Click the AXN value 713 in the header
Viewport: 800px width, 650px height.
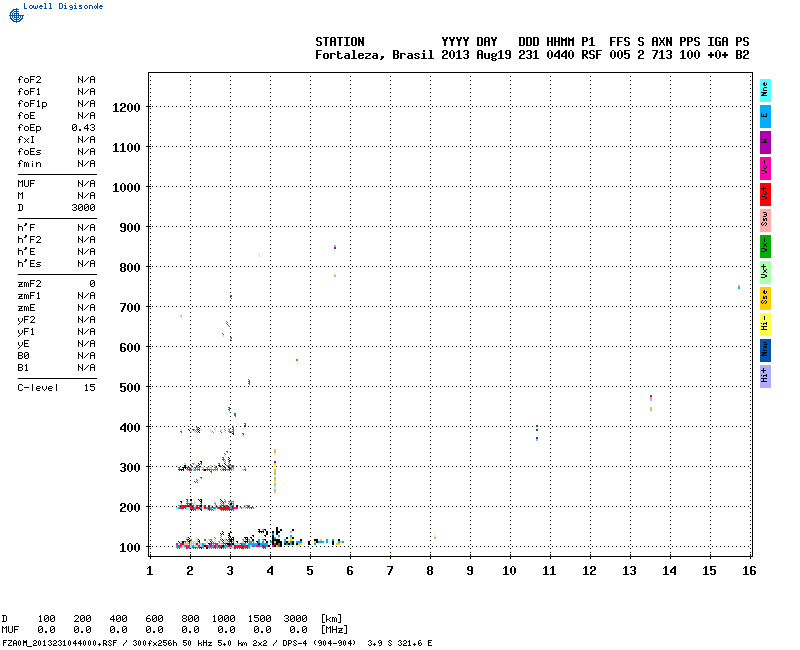pos(661,55)
